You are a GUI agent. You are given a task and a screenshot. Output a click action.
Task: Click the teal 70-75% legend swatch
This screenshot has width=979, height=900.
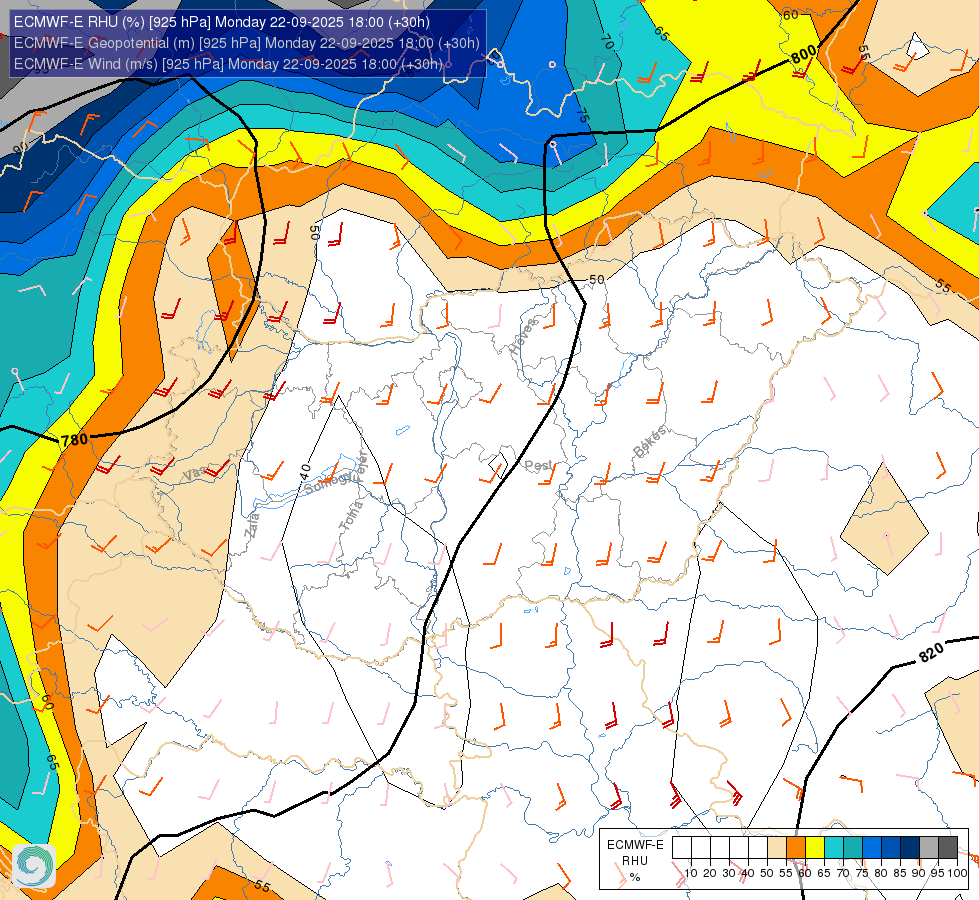tap(853, 848)
